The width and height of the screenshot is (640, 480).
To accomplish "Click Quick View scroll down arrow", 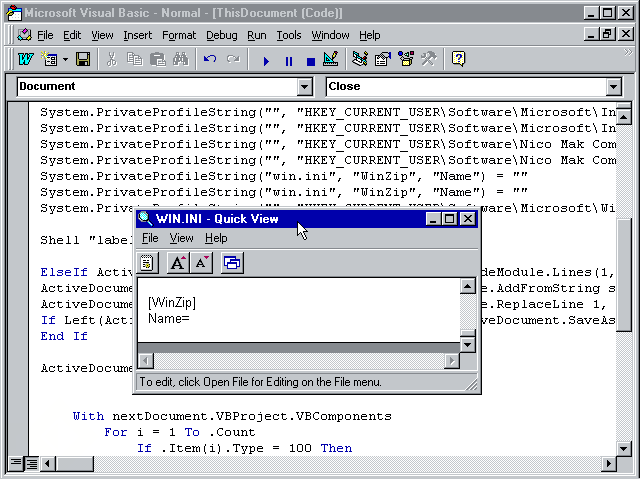I will click(x=467, y=345).
